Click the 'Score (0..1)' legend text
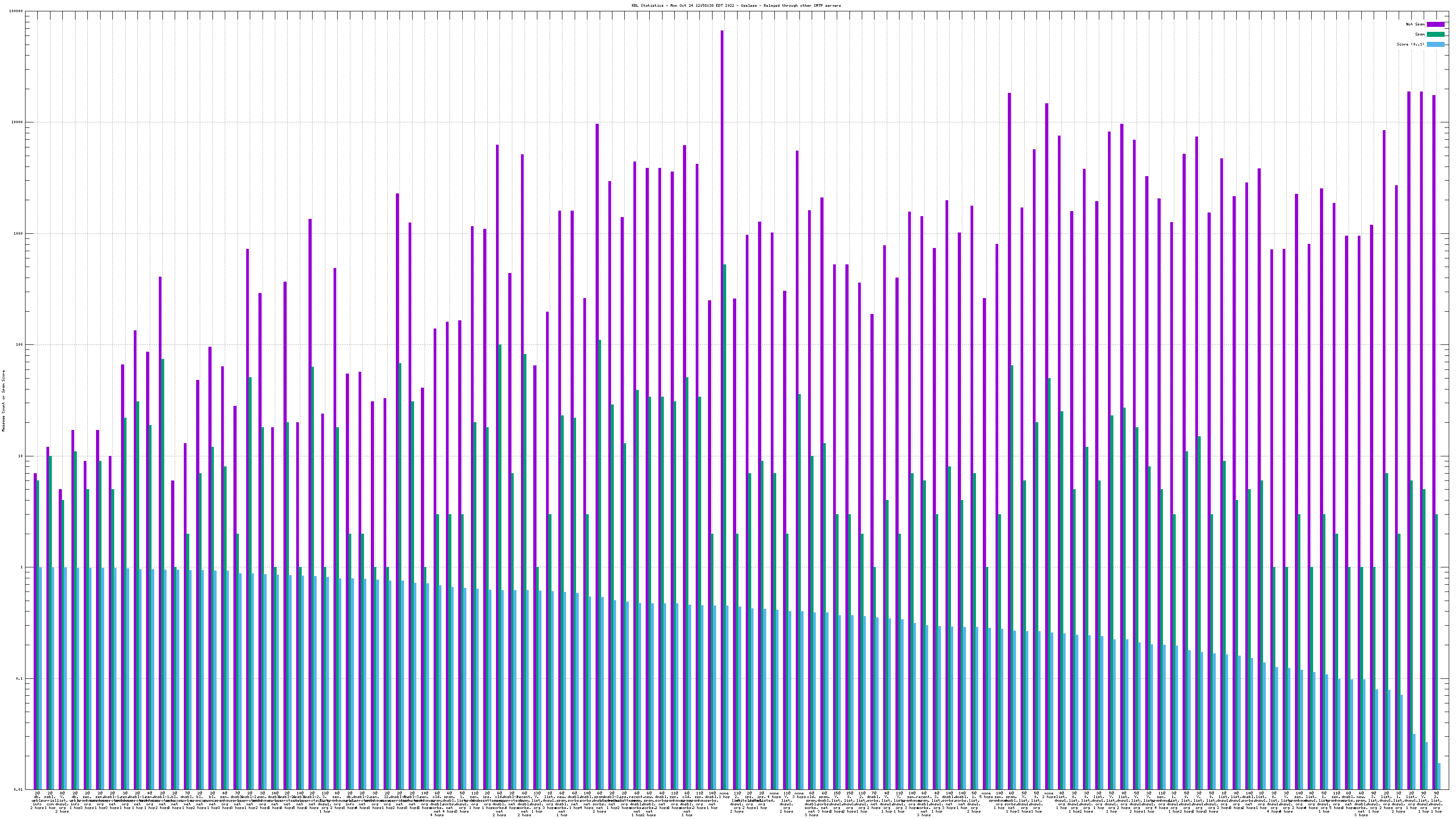The height and width of the screenshot is (819, 1456). click(x=1410, y=44)
